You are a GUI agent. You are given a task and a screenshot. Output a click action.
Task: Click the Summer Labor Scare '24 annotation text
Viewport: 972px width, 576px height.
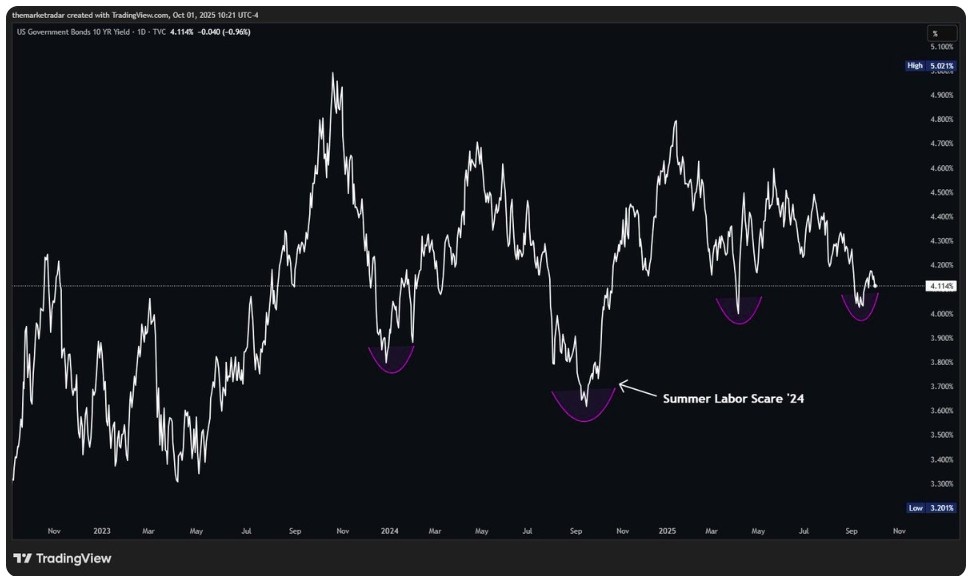[733, 399]
